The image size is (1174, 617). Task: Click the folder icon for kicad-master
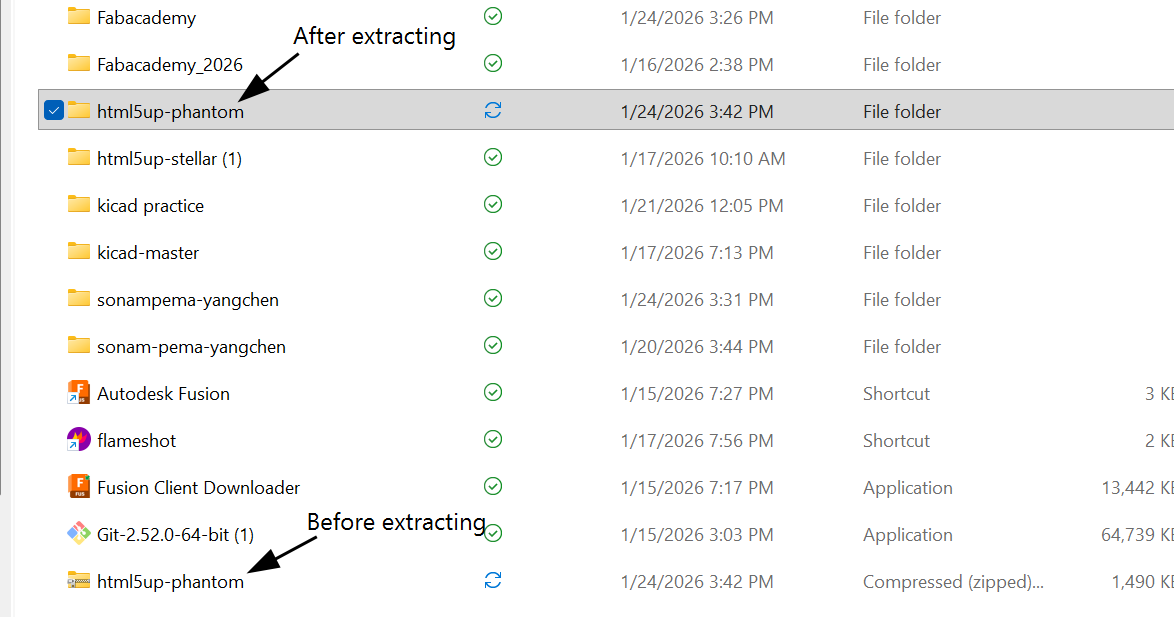click(x=79, y=252)
